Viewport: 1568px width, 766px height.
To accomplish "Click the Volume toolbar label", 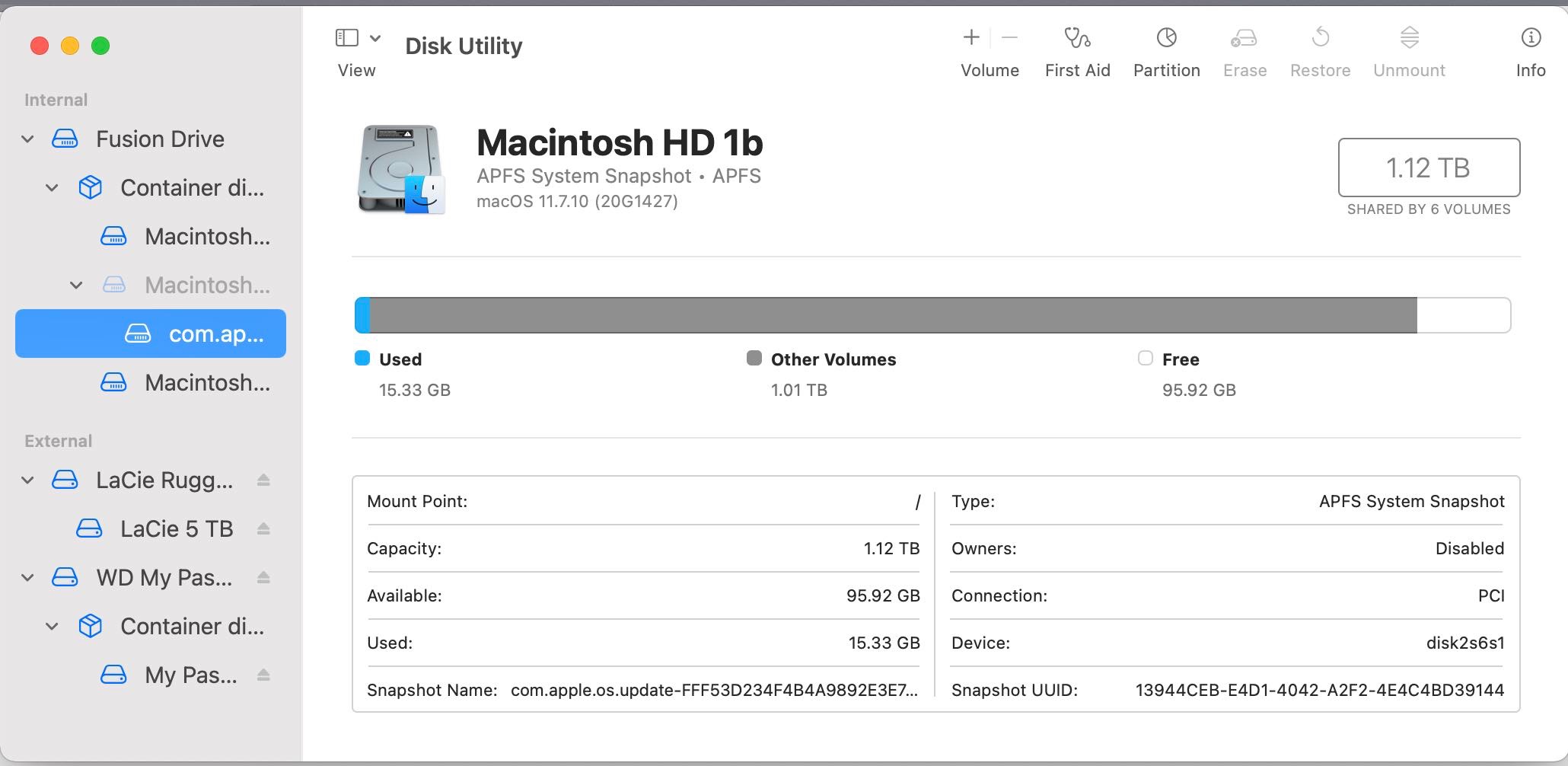I will (x=990, y=71).
